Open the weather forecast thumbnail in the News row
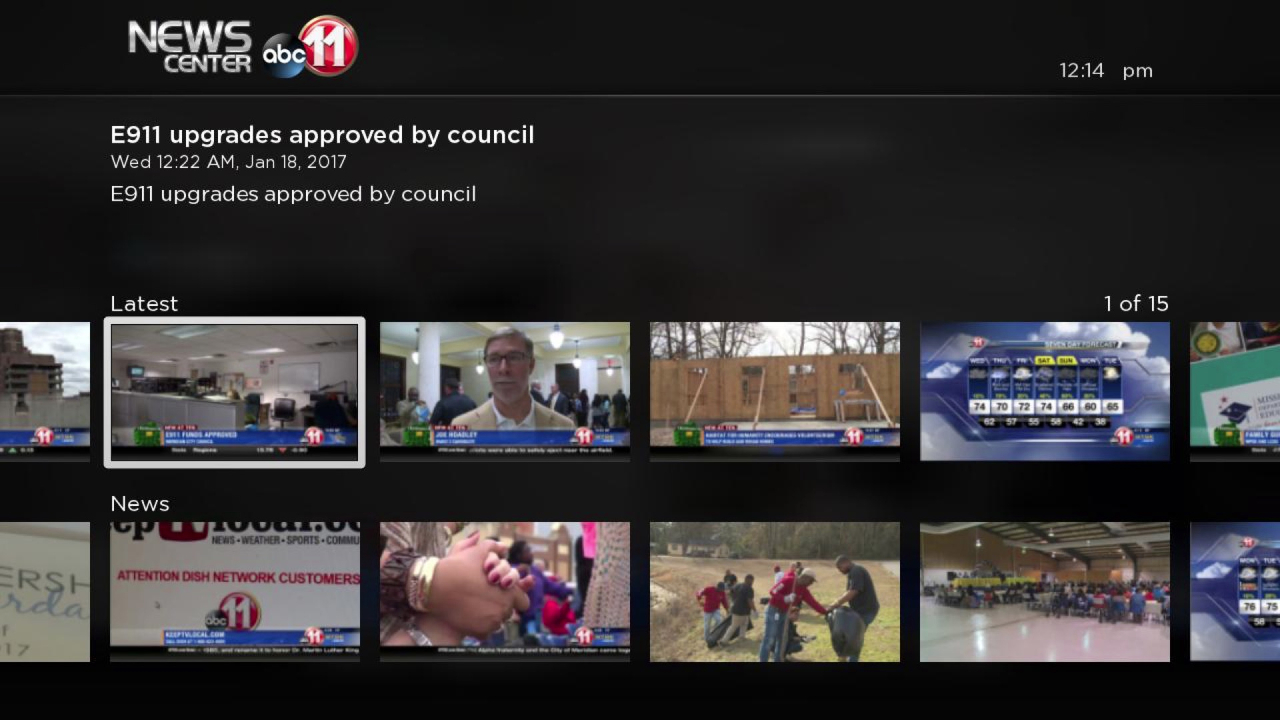This screenshot has width=1280, height=720. (x=1235, y=592)
